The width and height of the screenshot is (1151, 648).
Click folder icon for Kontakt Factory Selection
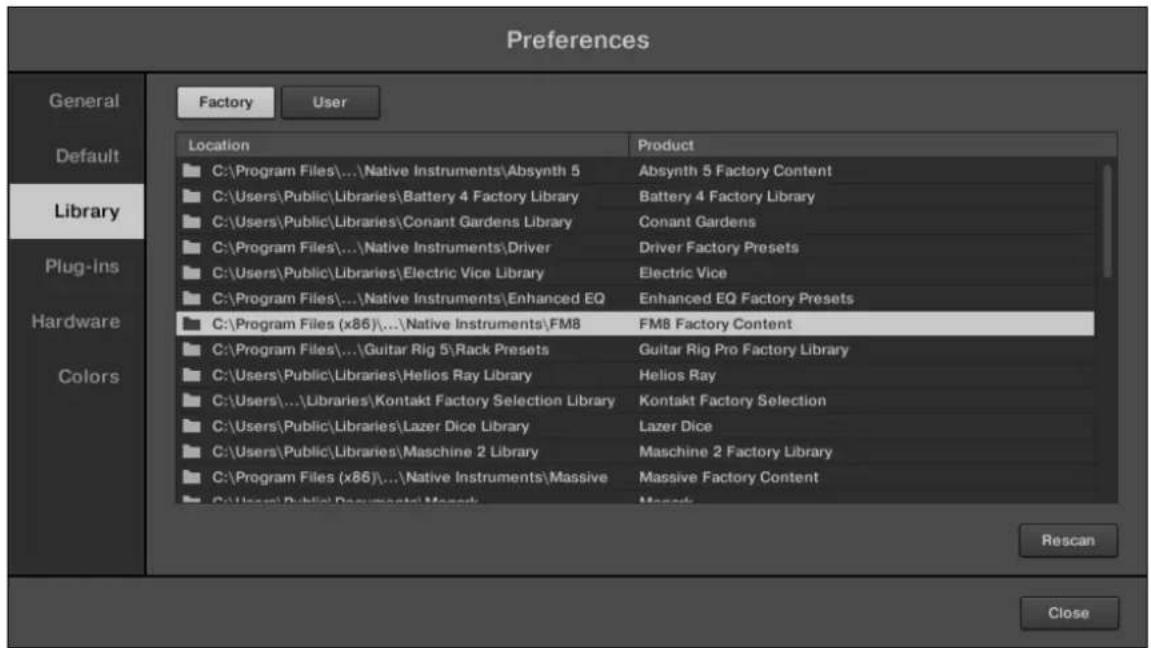(192, 401)
